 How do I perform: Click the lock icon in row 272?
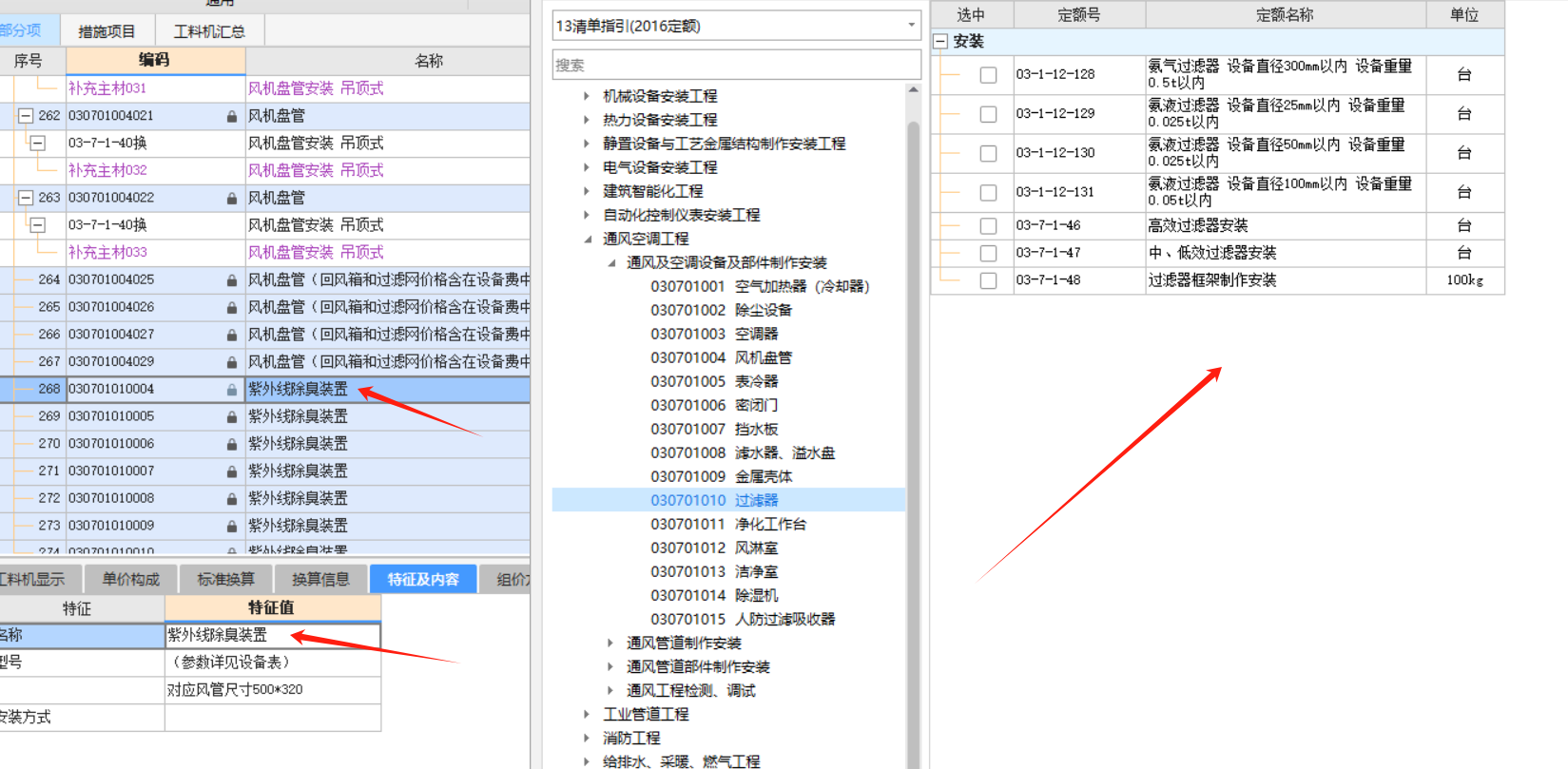(231, 499)
